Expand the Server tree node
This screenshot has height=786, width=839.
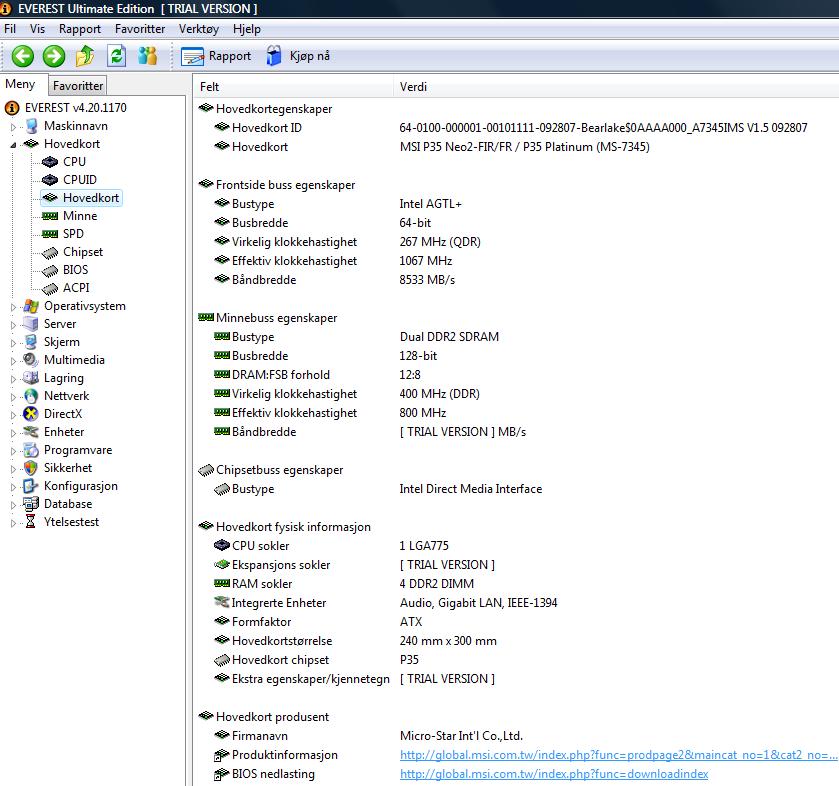[x=14, y=325]
